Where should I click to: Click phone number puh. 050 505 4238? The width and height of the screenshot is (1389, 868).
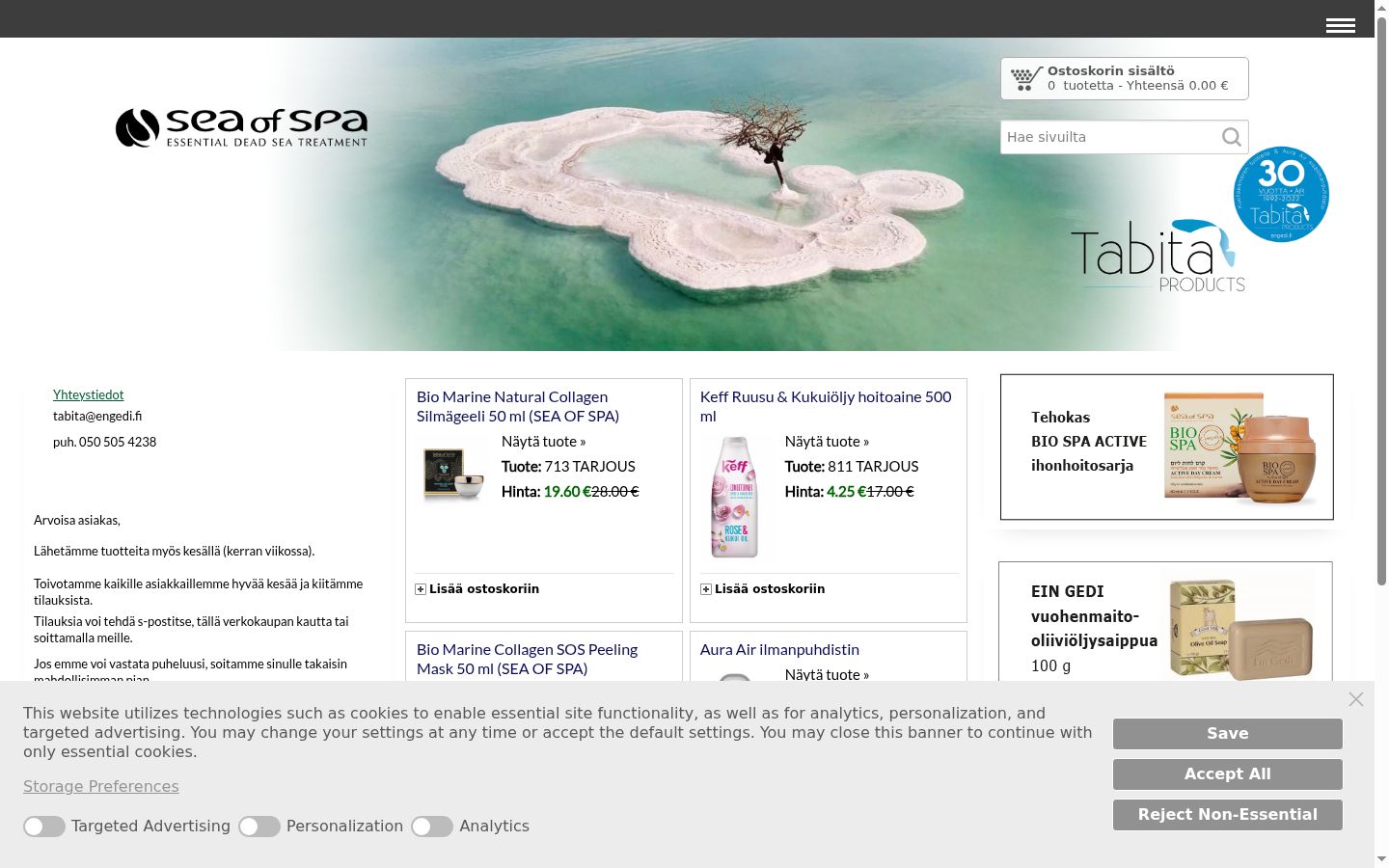pyautogui.click(x=104, y=442)
